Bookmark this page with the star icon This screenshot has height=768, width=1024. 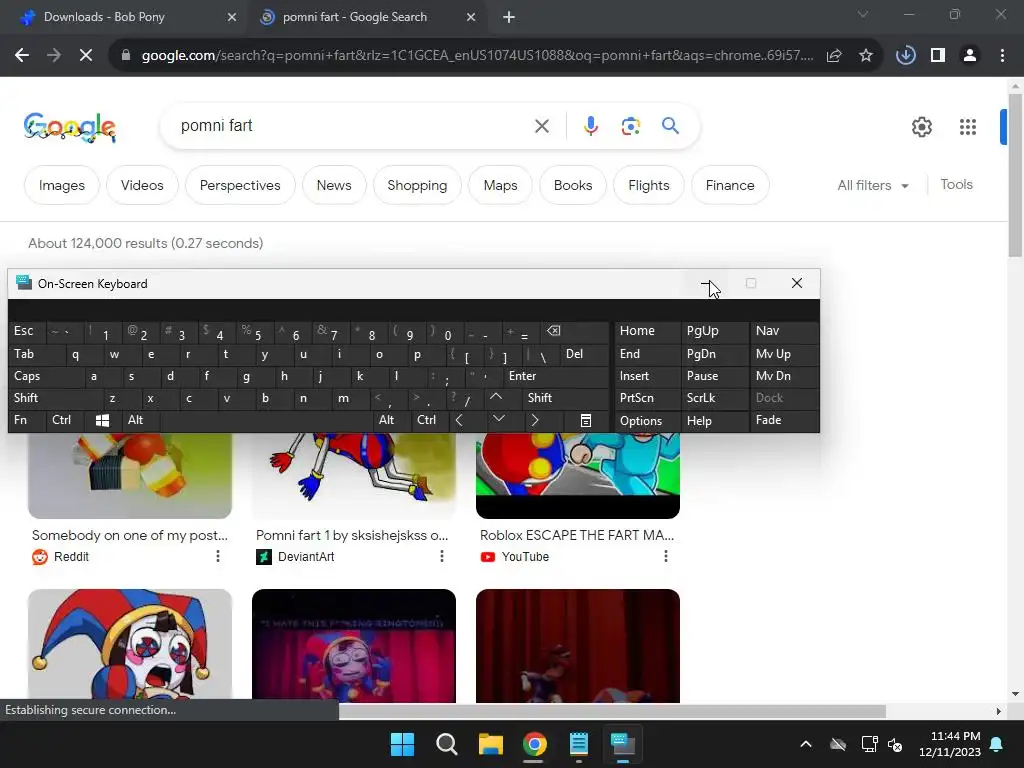coord(866,56)
